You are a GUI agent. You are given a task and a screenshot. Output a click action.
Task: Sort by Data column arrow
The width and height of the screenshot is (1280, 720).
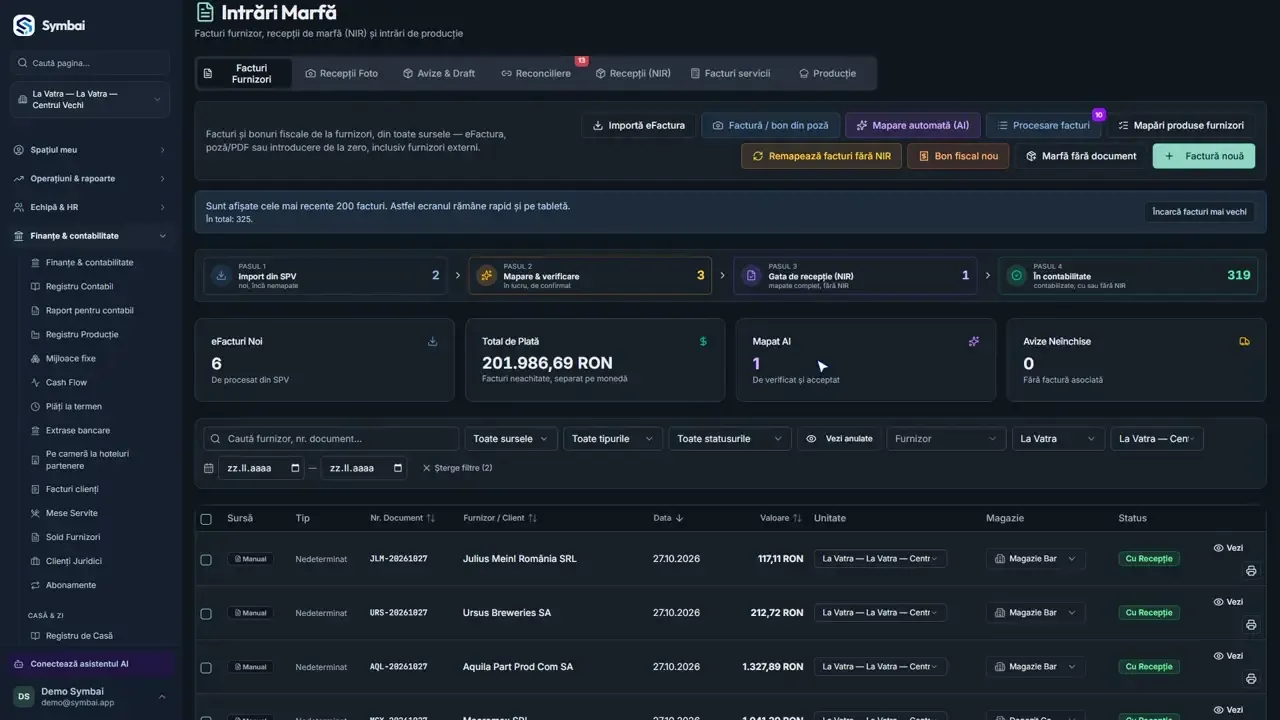click(x=680, y=518)
